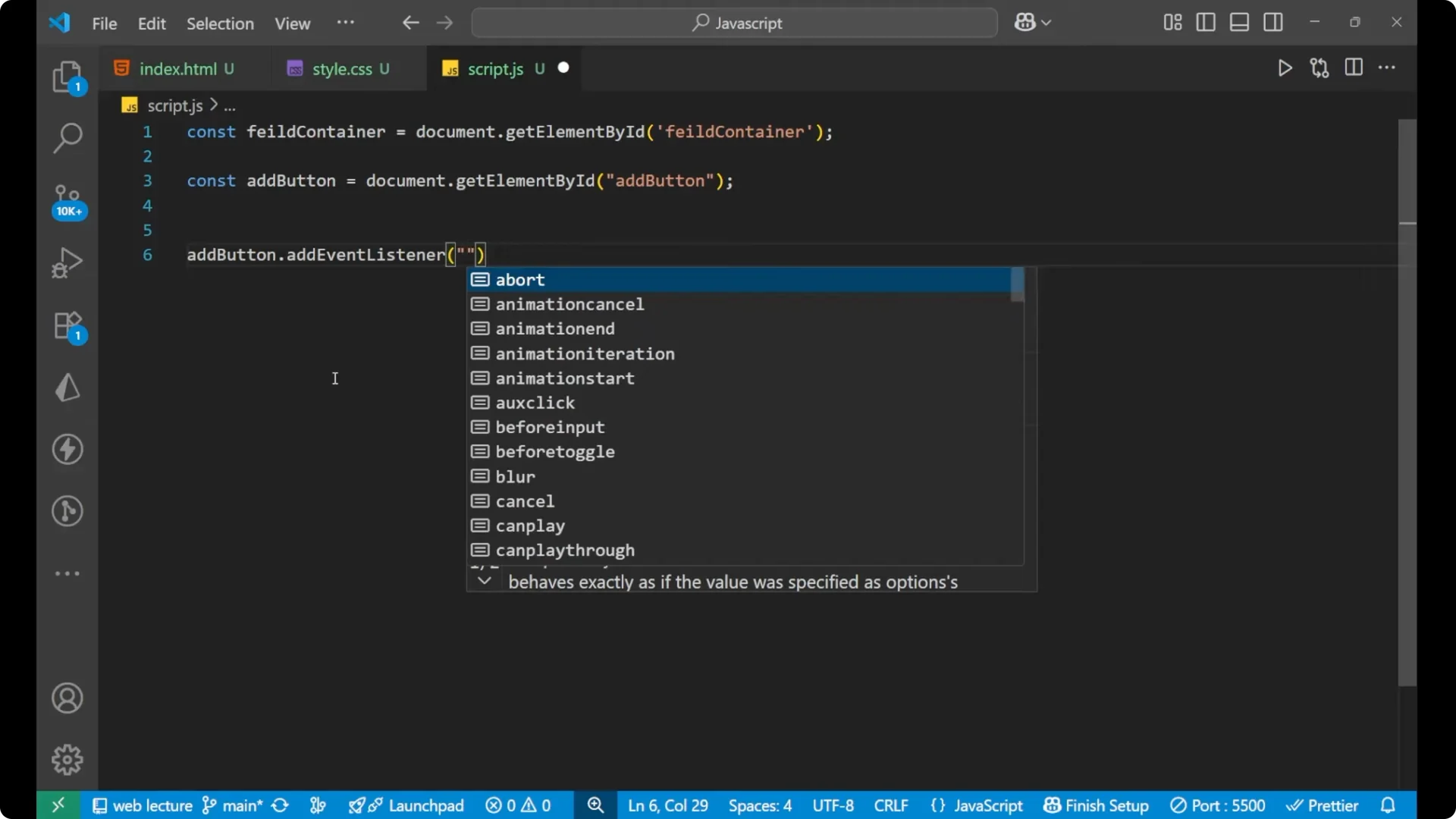The image size is (1456, 819).
Task: Run script.js with the play button
Action: click(1285, 67)
